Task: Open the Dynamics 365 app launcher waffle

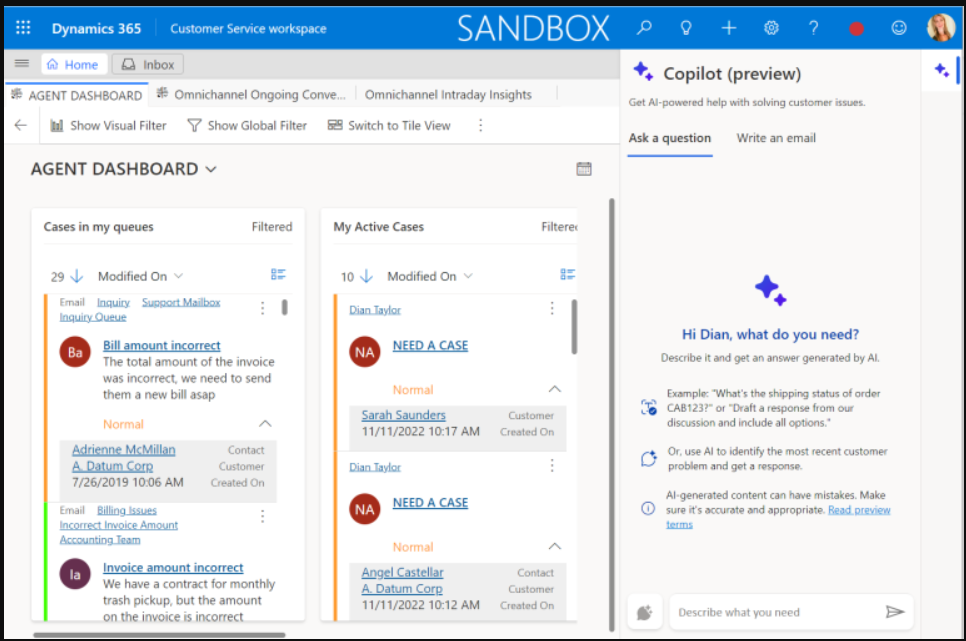Action: pos(23,28)
